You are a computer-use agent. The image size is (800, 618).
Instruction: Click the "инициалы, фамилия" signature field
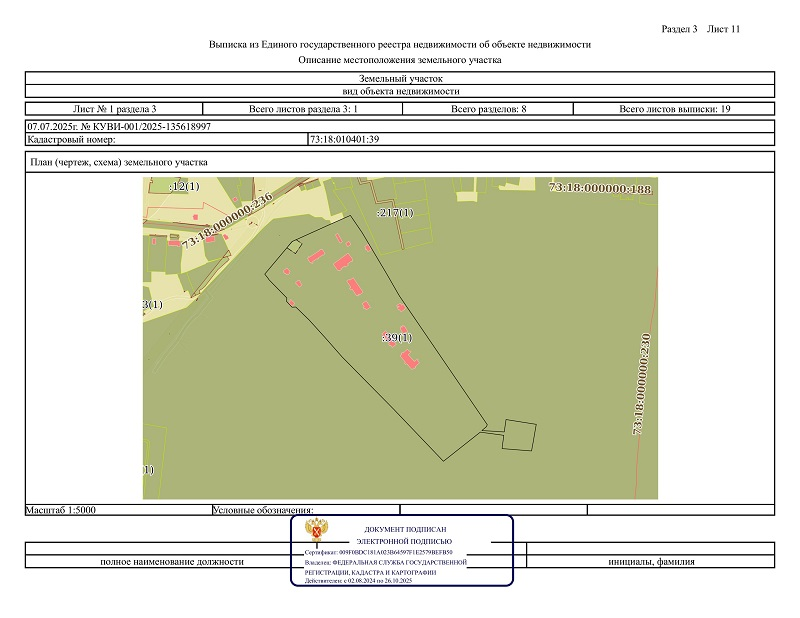(x=651, y=561)
